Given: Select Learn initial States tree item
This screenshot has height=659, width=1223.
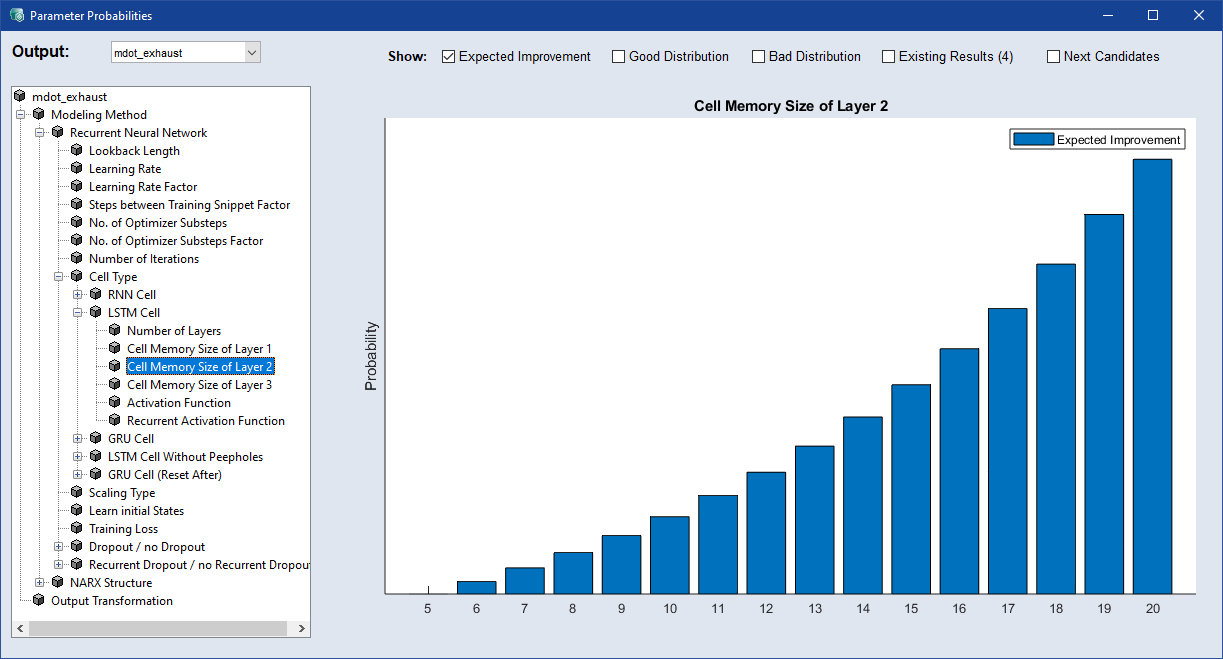Looking at the screenshot, I should click(x=136, y=511).
